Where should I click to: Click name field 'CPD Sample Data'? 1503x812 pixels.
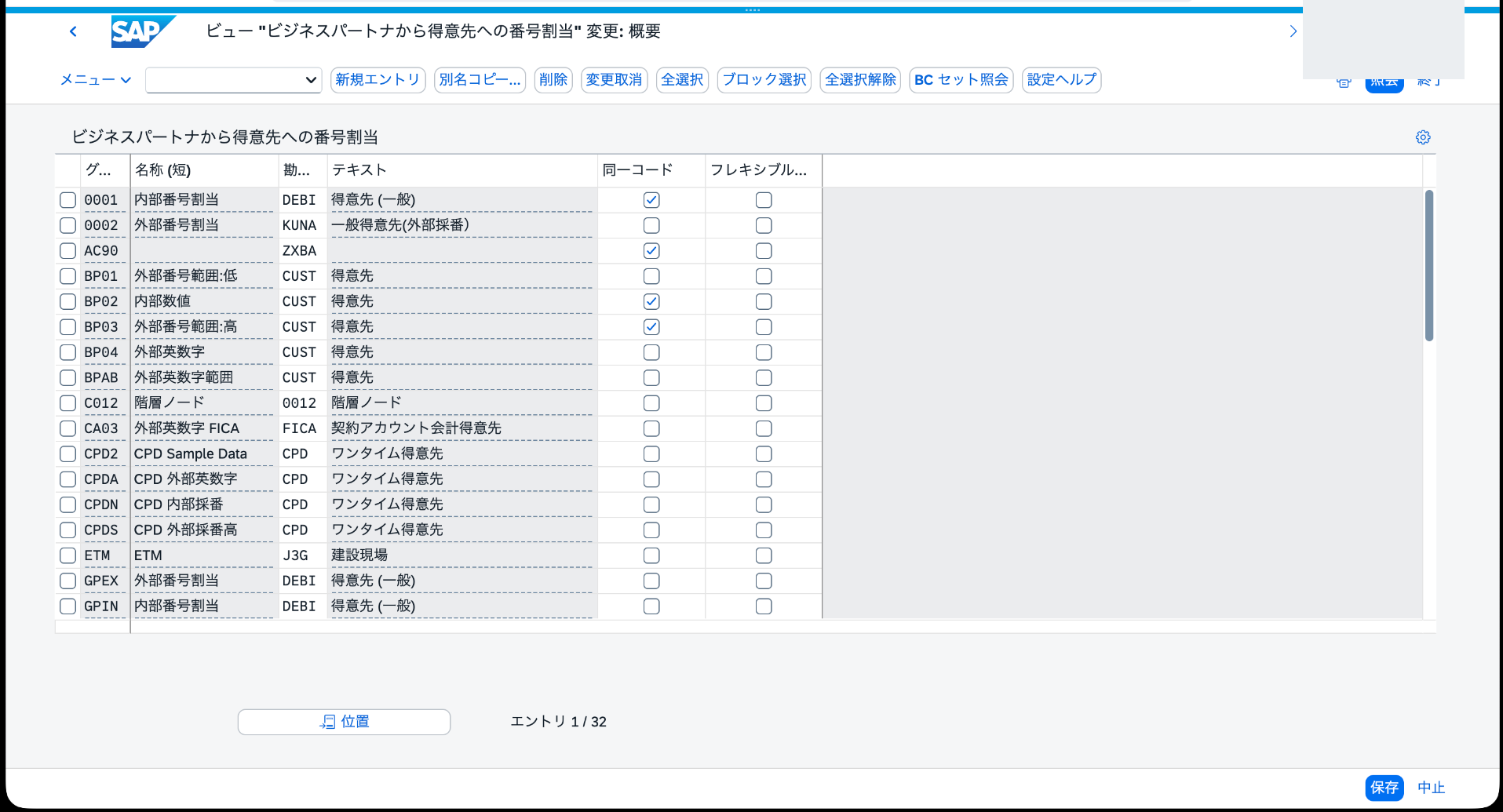tap(203, 453)
